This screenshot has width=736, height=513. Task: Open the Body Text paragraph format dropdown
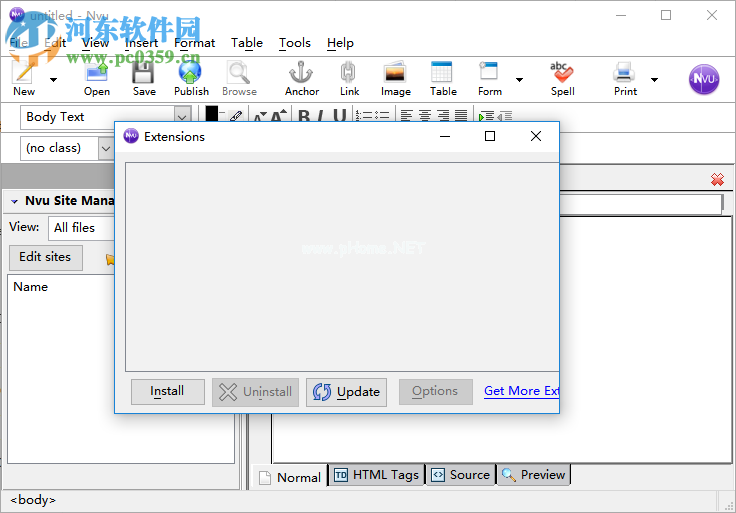182,117
